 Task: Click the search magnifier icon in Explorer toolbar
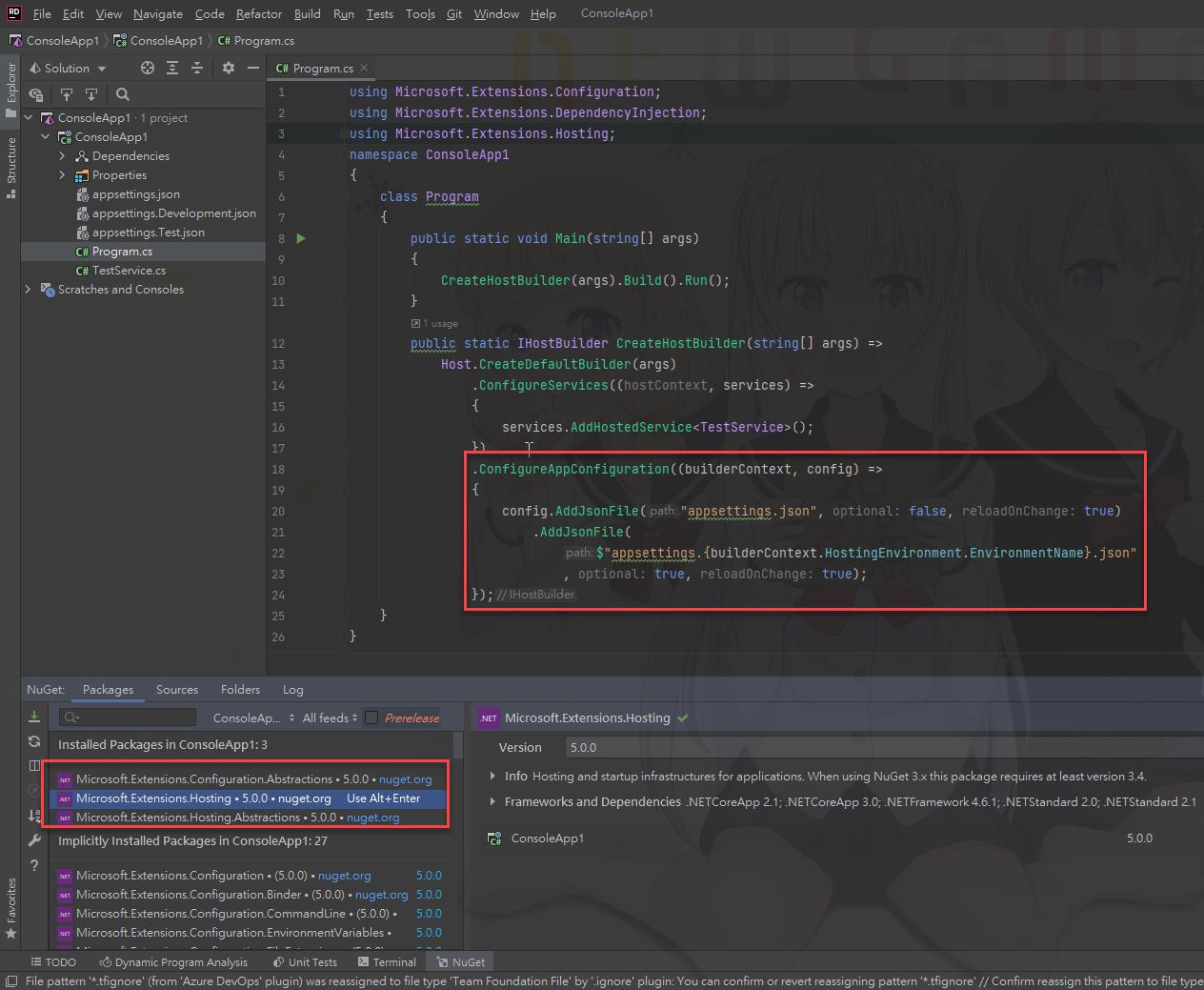click(122, 94)
